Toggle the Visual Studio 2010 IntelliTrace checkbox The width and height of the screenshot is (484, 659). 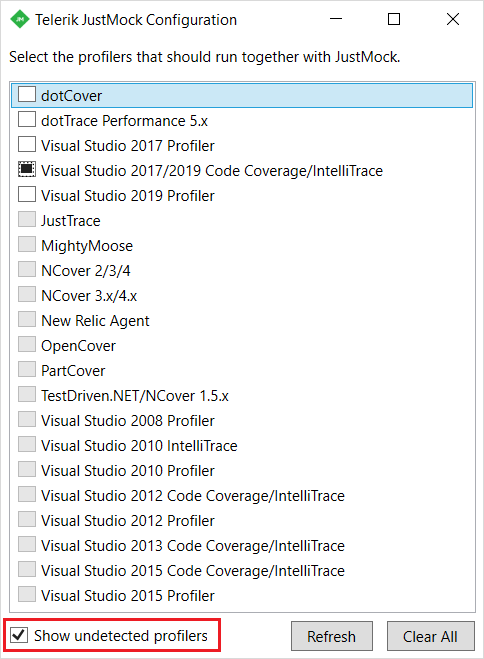click(x=27, y=444)
